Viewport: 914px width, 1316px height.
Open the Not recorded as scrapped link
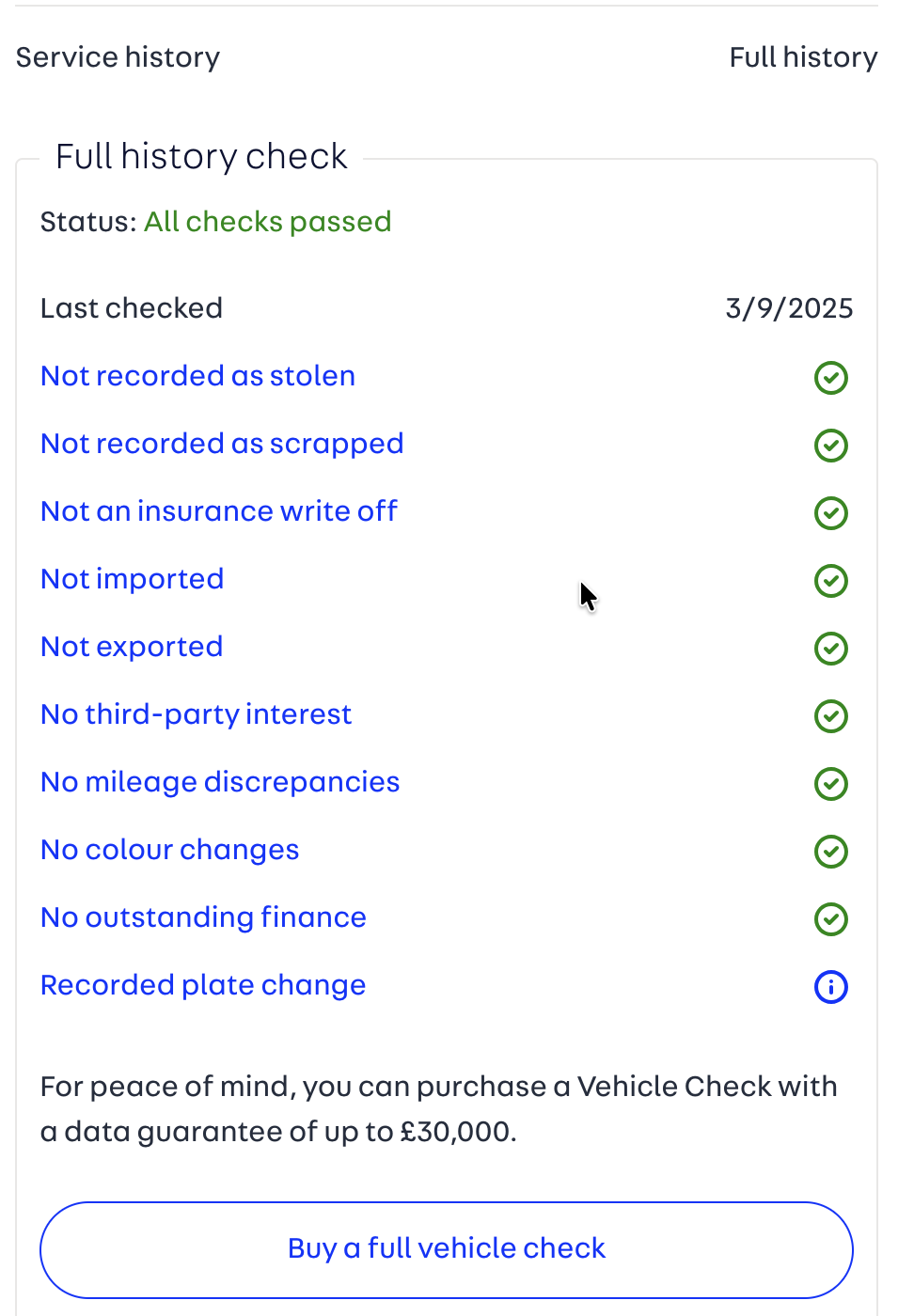(x=222, y=444)
